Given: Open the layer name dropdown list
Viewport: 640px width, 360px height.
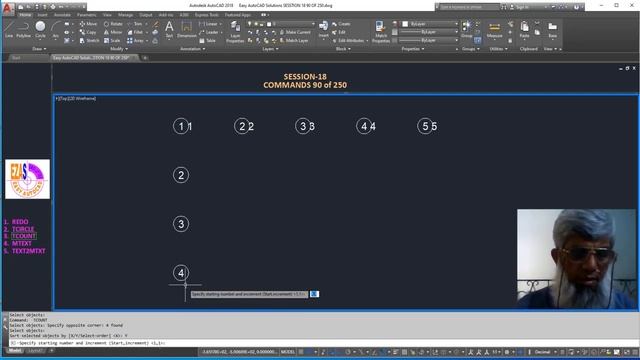Looking at the screenshot, I should [281, 24].
